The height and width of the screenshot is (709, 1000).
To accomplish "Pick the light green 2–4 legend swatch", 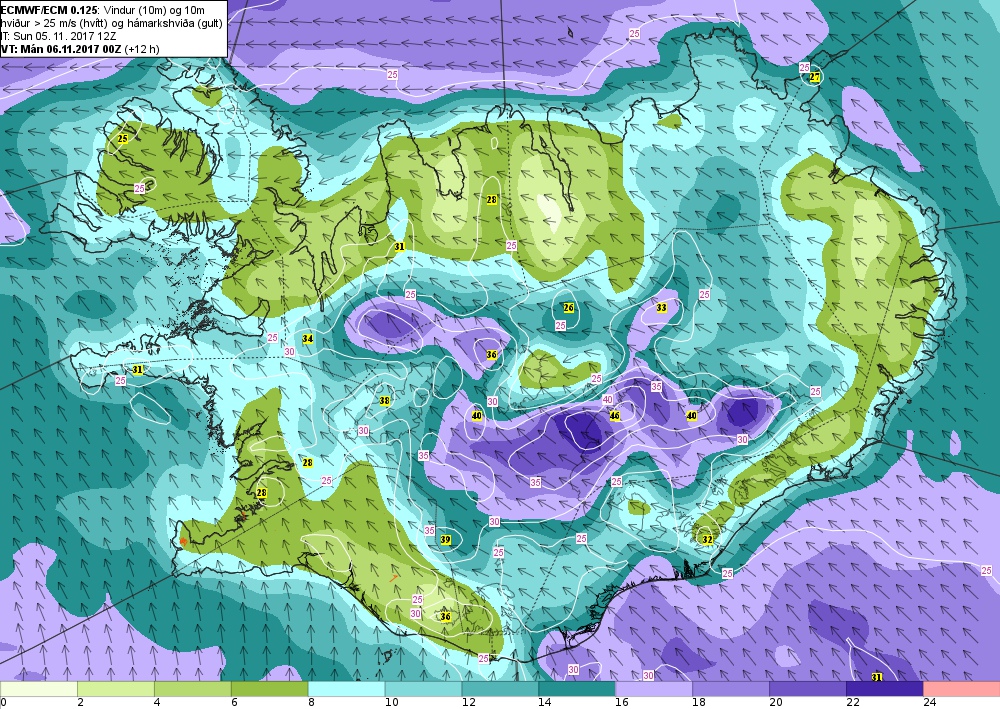I will click(115, 689).
